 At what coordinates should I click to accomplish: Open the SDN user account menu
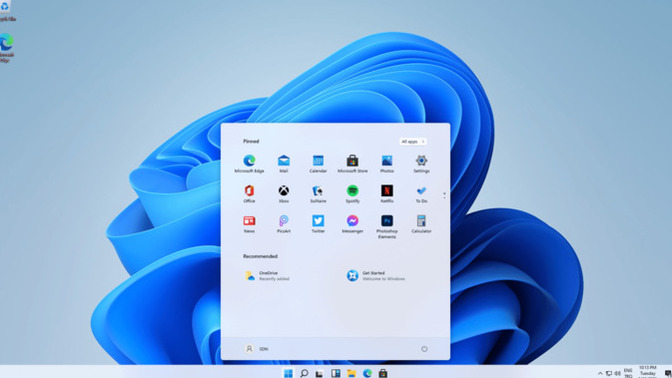[x=256, y=349]
